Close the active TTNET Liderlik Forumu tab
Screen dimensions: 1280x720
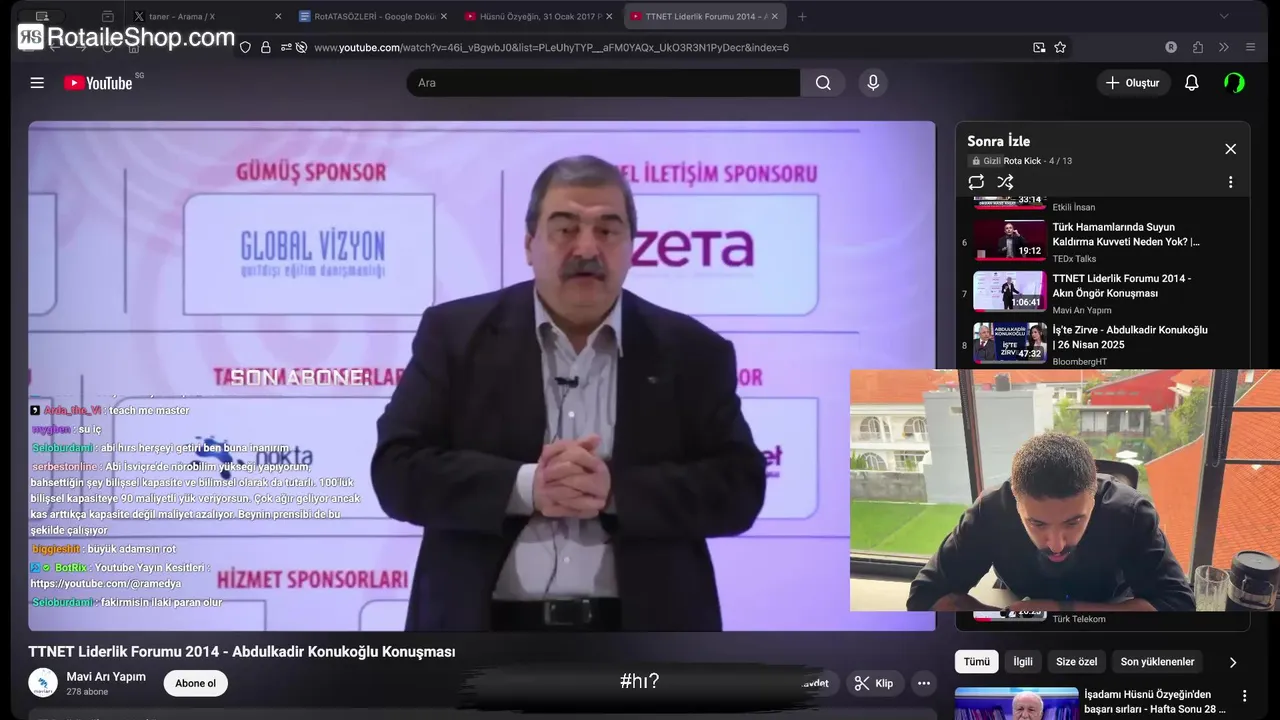pyautogui.click(x=774, y=17)
